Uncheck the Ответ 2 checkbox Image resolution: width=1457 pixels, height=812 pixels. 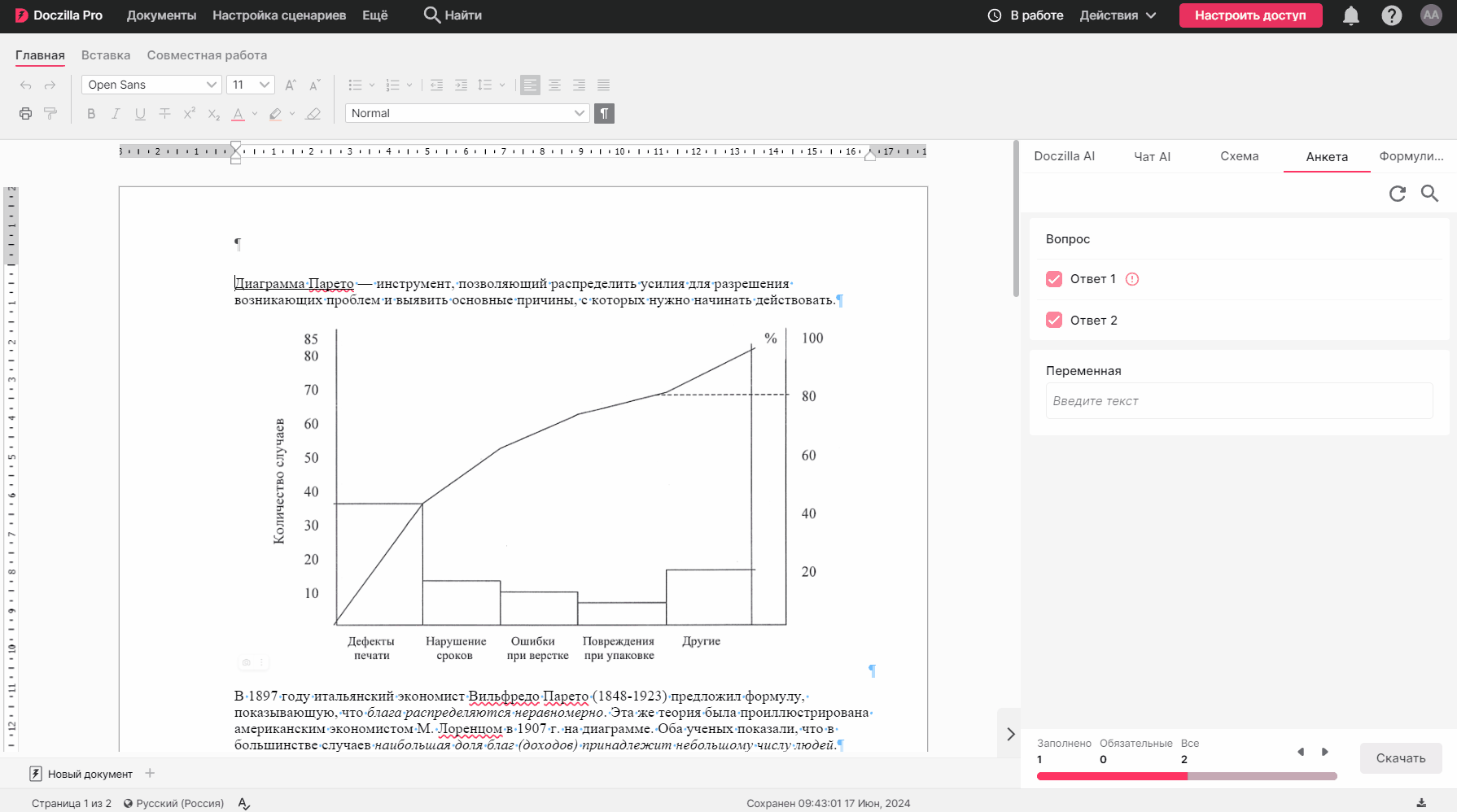1054,320
